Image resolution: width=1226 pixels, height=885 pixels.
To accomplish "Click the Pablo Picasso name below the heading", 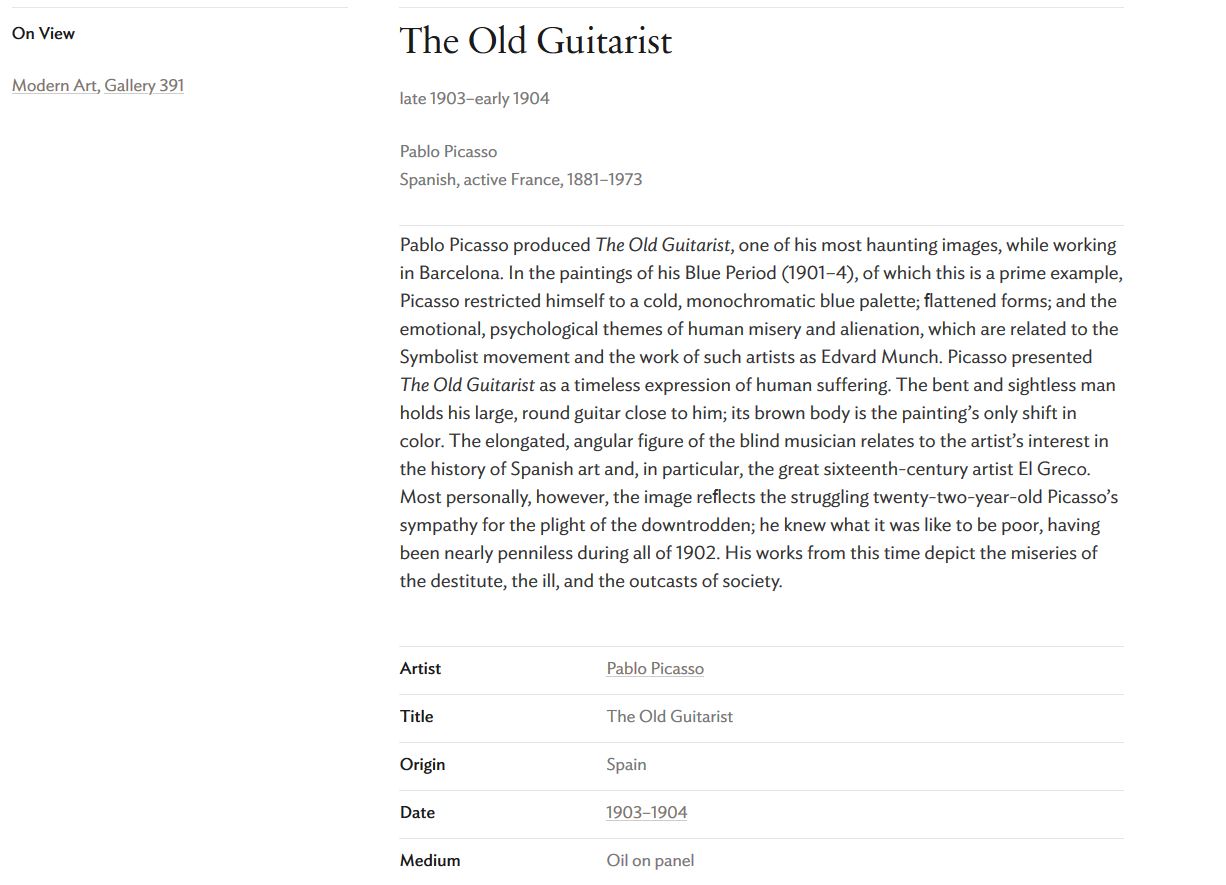I will tap(448, 152).
